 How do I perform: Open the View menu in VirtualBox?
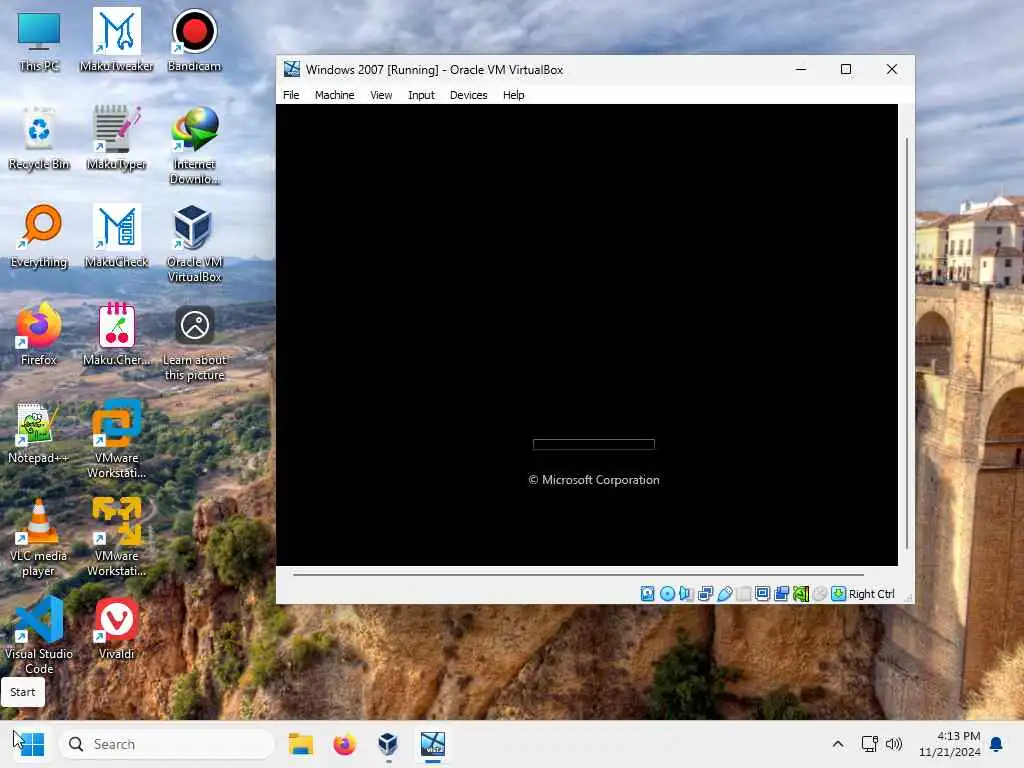[x=381, y=95]
